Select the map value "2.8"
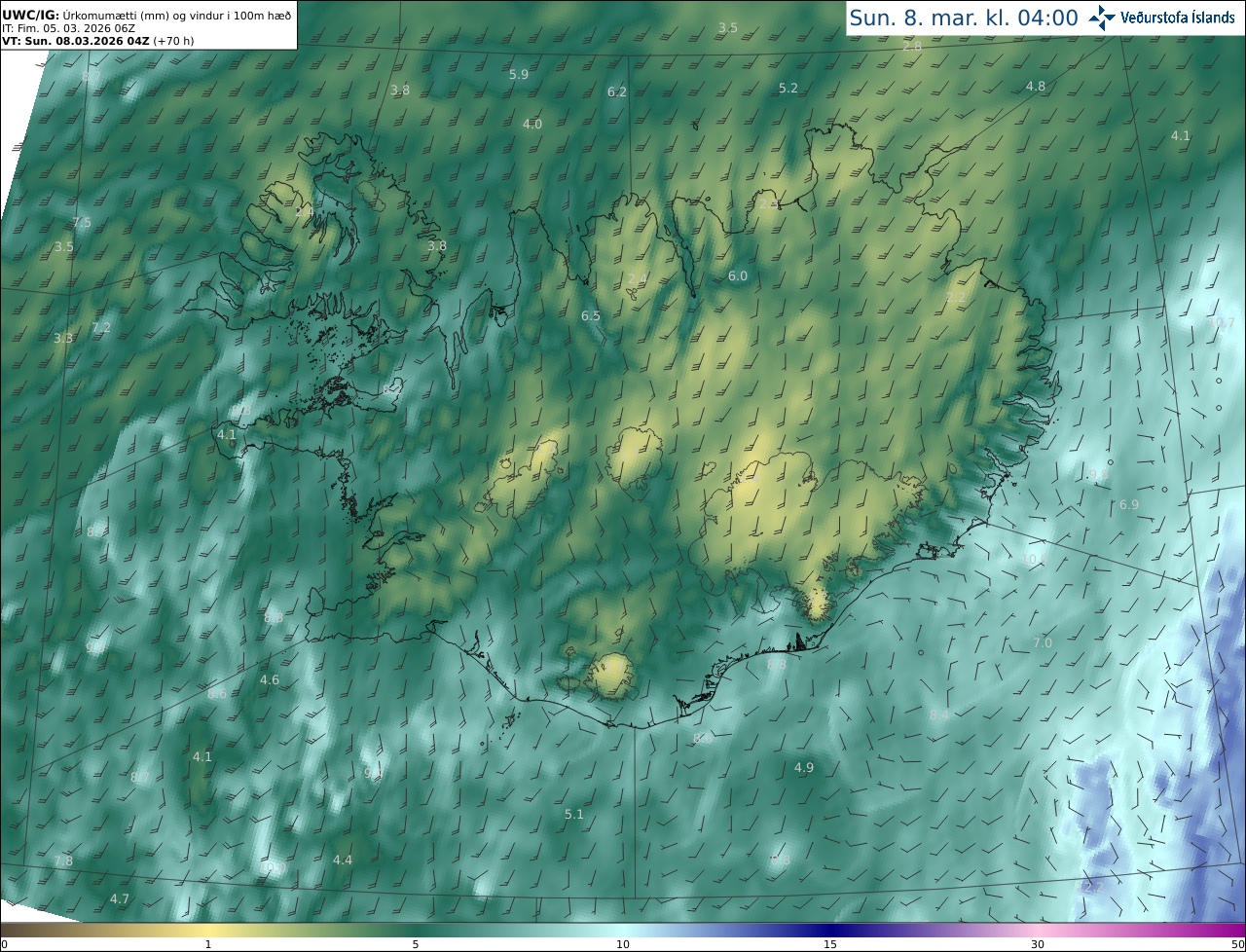 (x=912, y=47)
